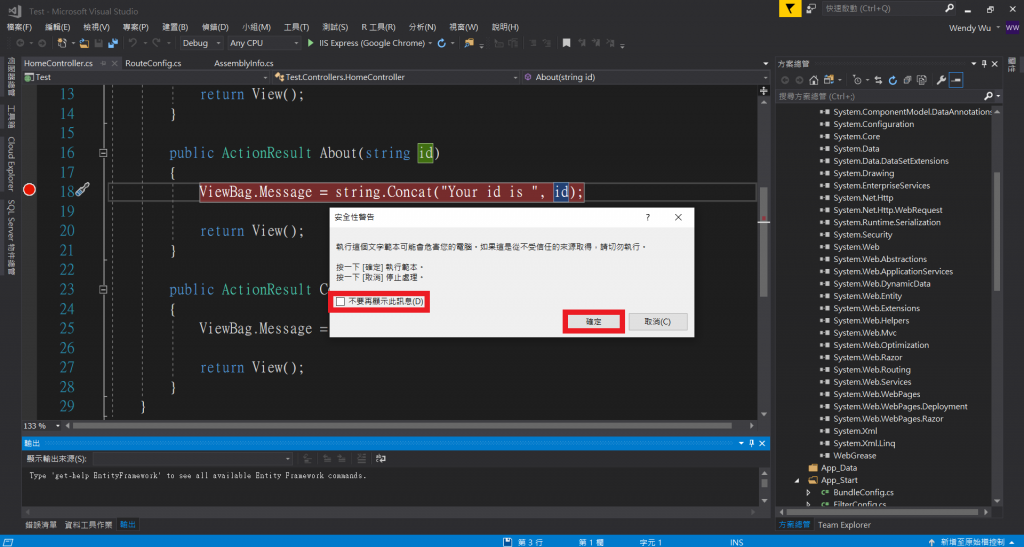Viewport: 1024px width, 547px height.
Task: Click the Undo arrow icon in toolbar
Action: coord(133,43)
